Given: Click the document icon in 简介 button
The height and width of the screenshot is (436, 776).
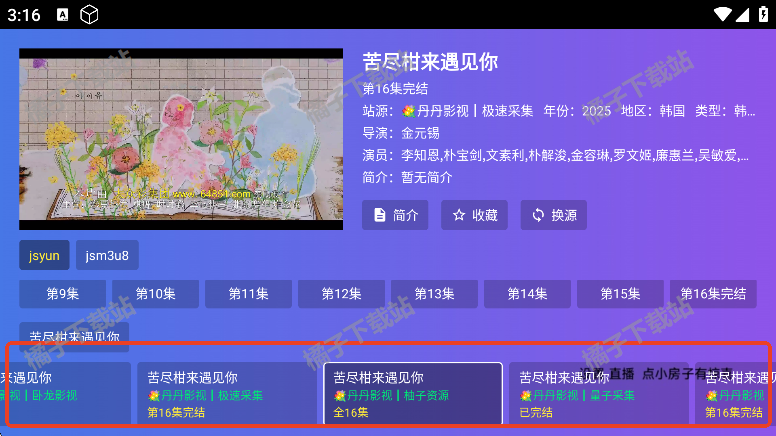Looking at the screenshot, I should (x=380, y=215).
